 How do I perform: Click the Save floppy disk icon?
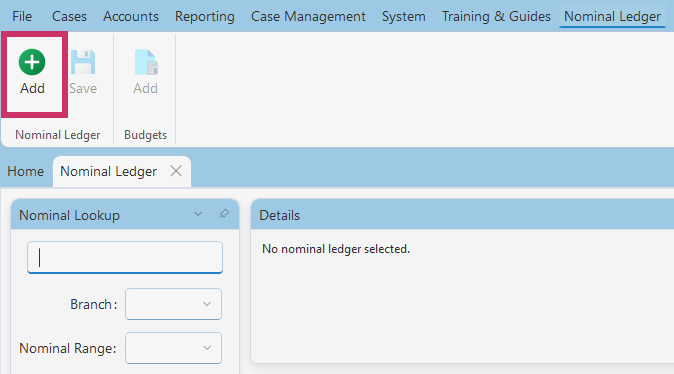[83, 62]
